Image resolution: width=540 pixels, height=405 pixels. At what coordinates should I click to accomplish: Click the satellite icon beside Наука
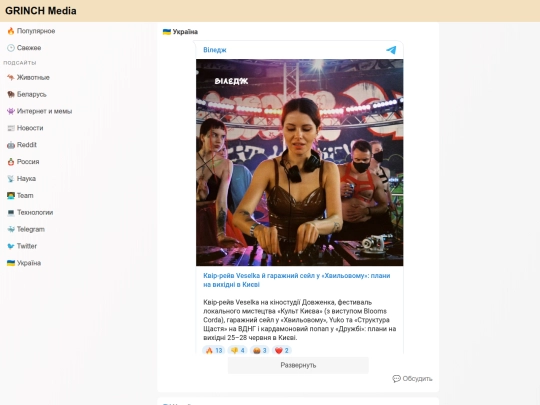pos(11,179)
